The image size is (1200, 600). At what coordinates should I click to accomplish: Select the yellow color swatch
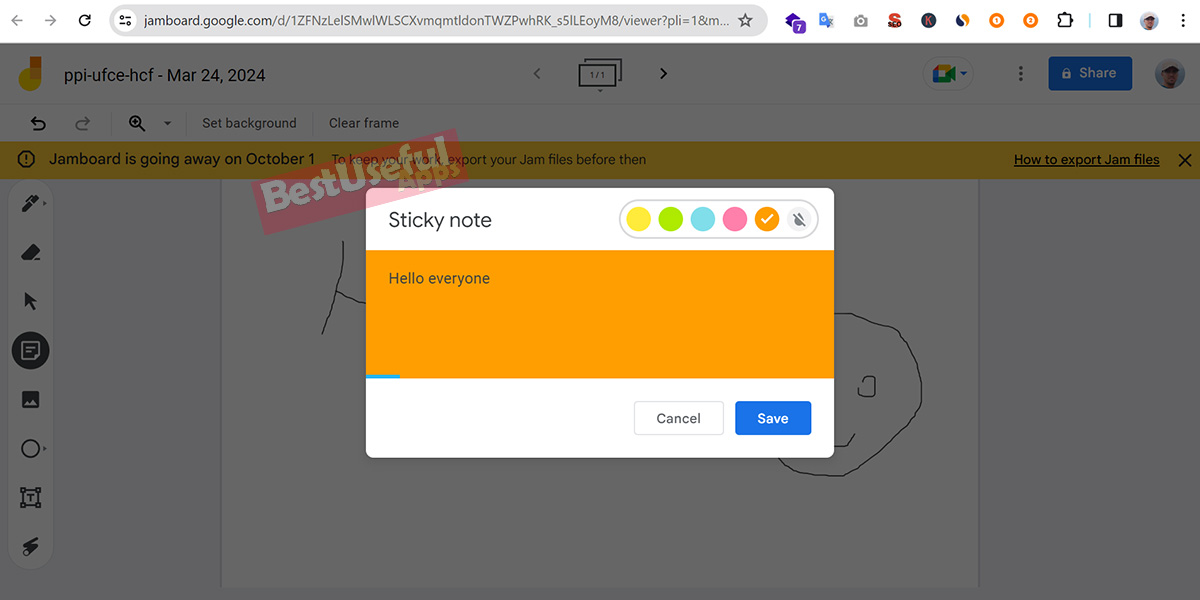tap(638, 219)
